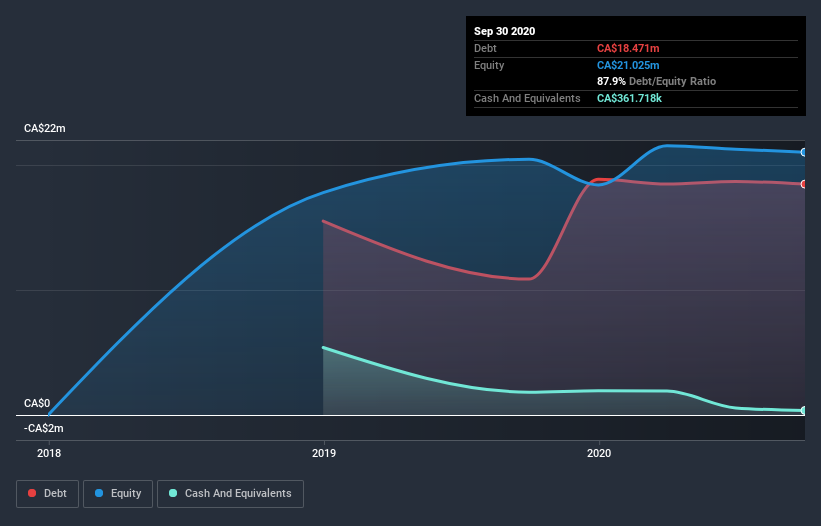The image size is (821, 526).
Task: Click the Equity endpoint marker on chart
Action: tap(804, 152)
